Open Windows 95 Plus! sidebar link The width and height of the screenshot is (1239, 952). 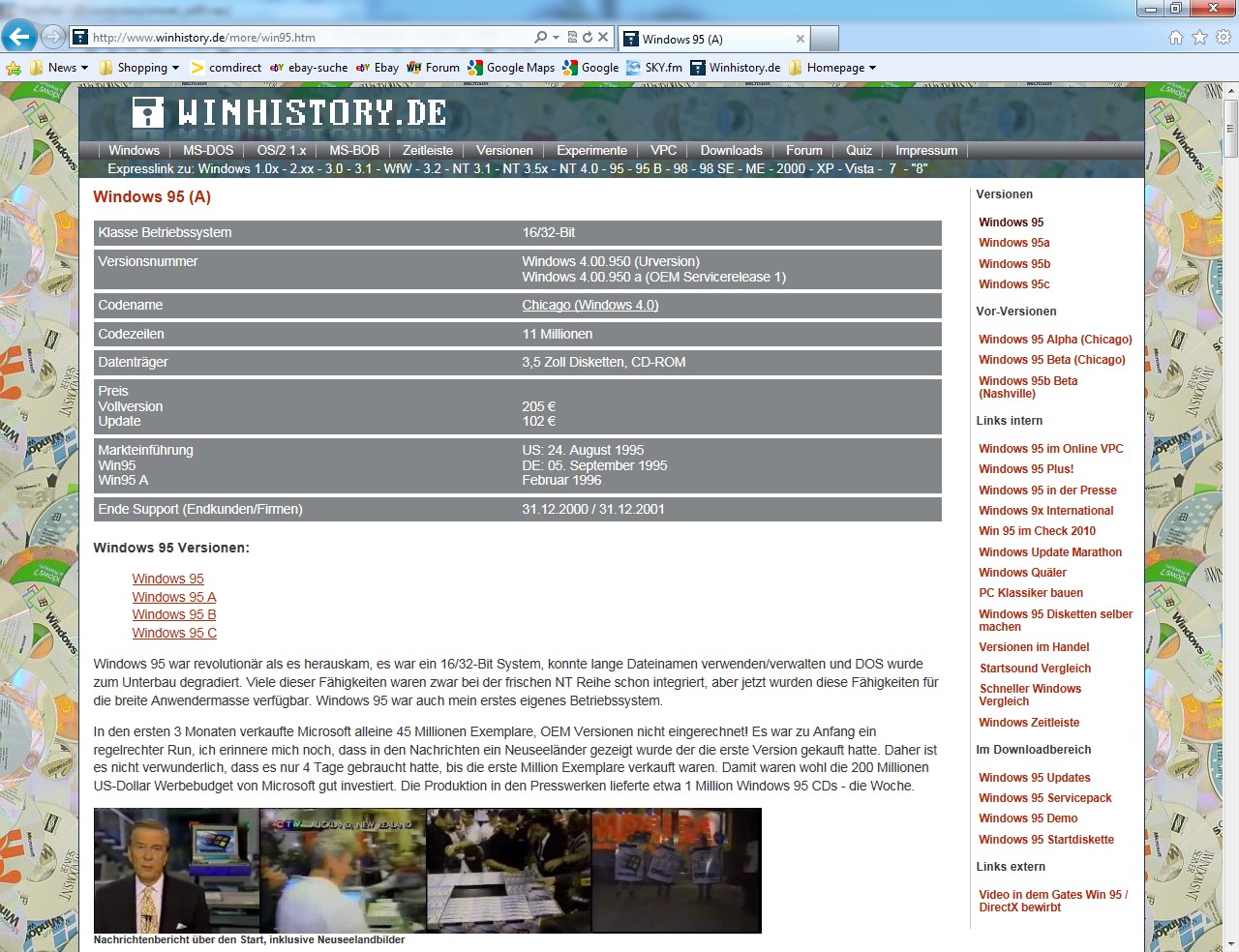pyautogui.click(x=1025, y=469)
